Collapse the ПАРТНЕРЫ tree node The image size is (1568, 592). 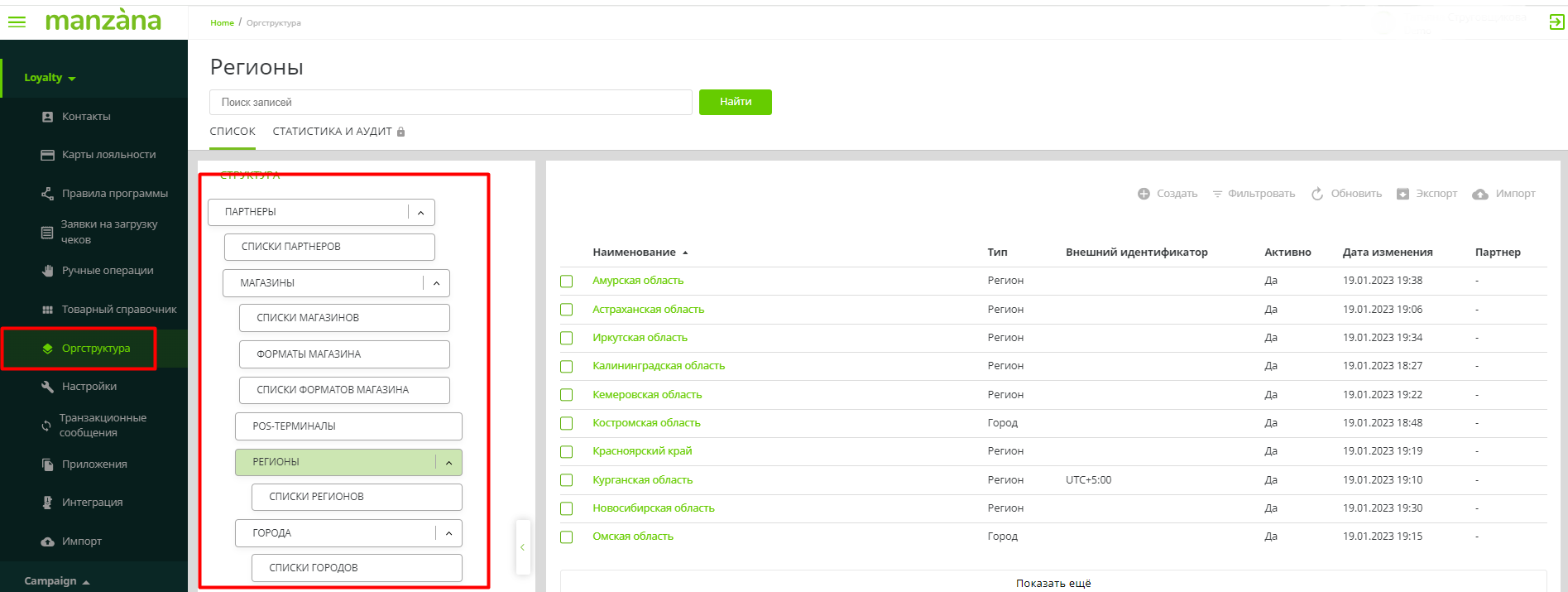click(420, 213)
